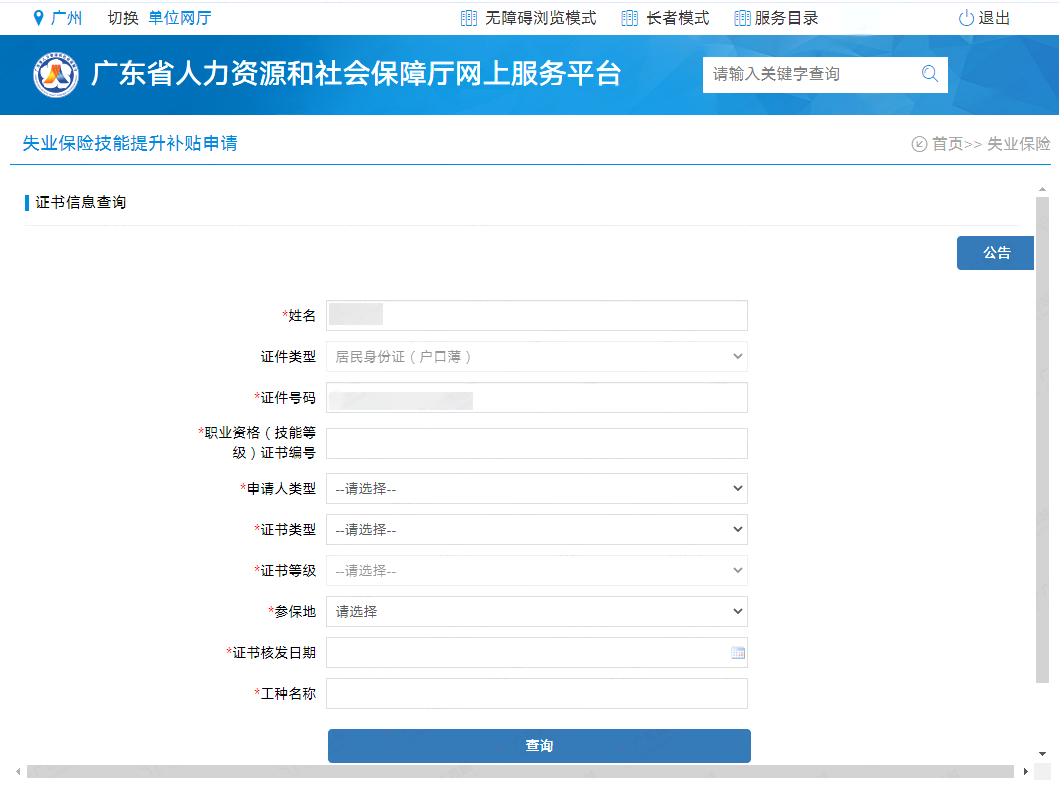
Task: Click the location pin beside 广州
Action: (x=36, y=16)
